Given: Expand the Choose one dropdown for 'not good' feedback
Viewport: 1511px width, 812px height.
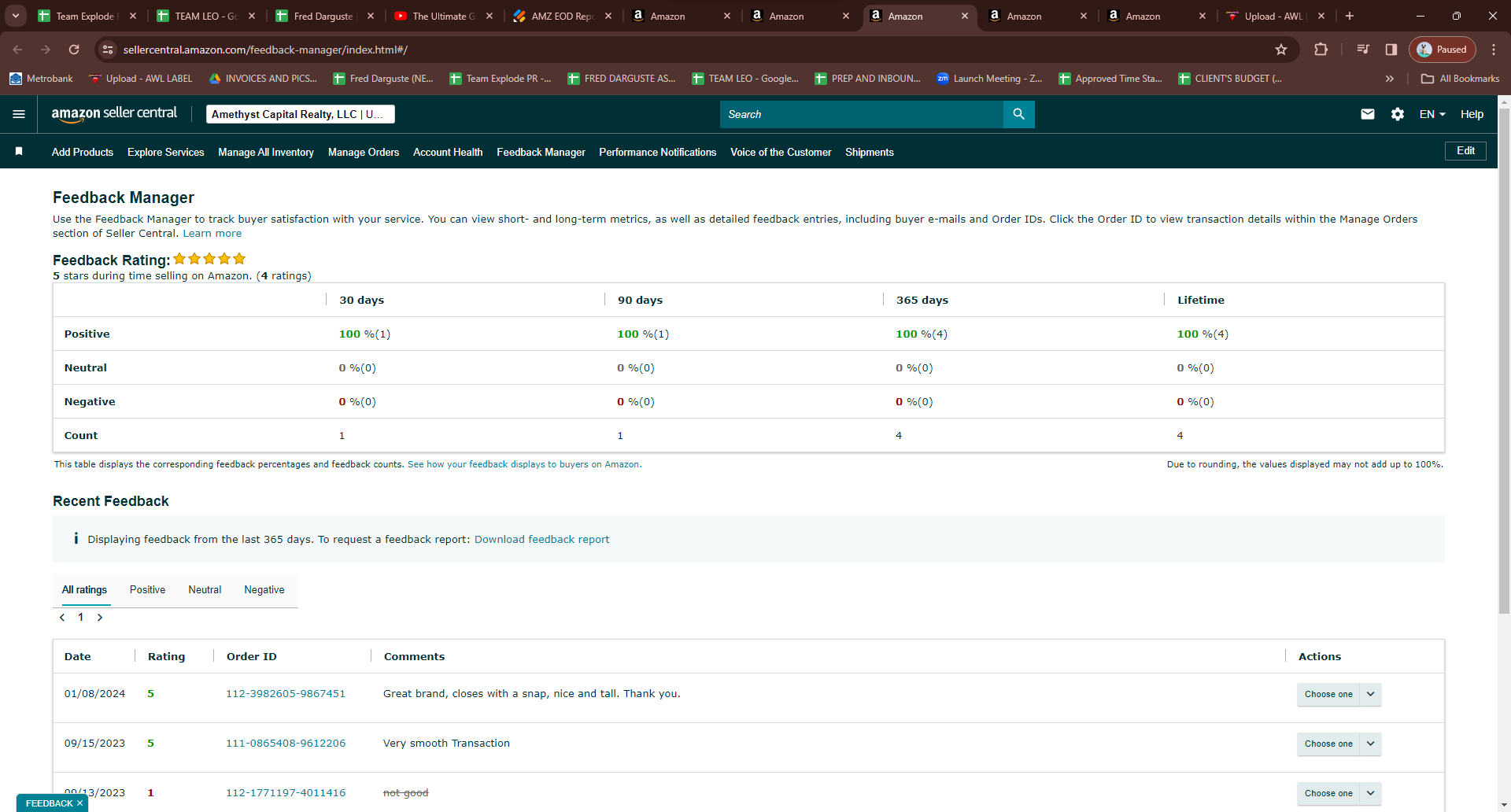Looking at the screenshot, I should click(x=1370, y=793).
